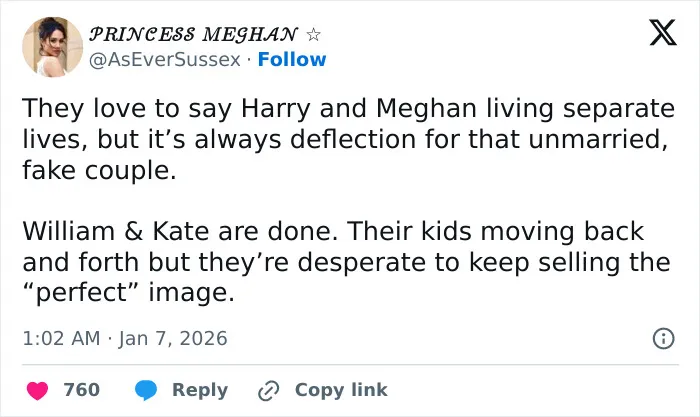Open the PRINCESS MEGHAN display name
This screenshot has height=417, width=700.
[x=193, y=34]
